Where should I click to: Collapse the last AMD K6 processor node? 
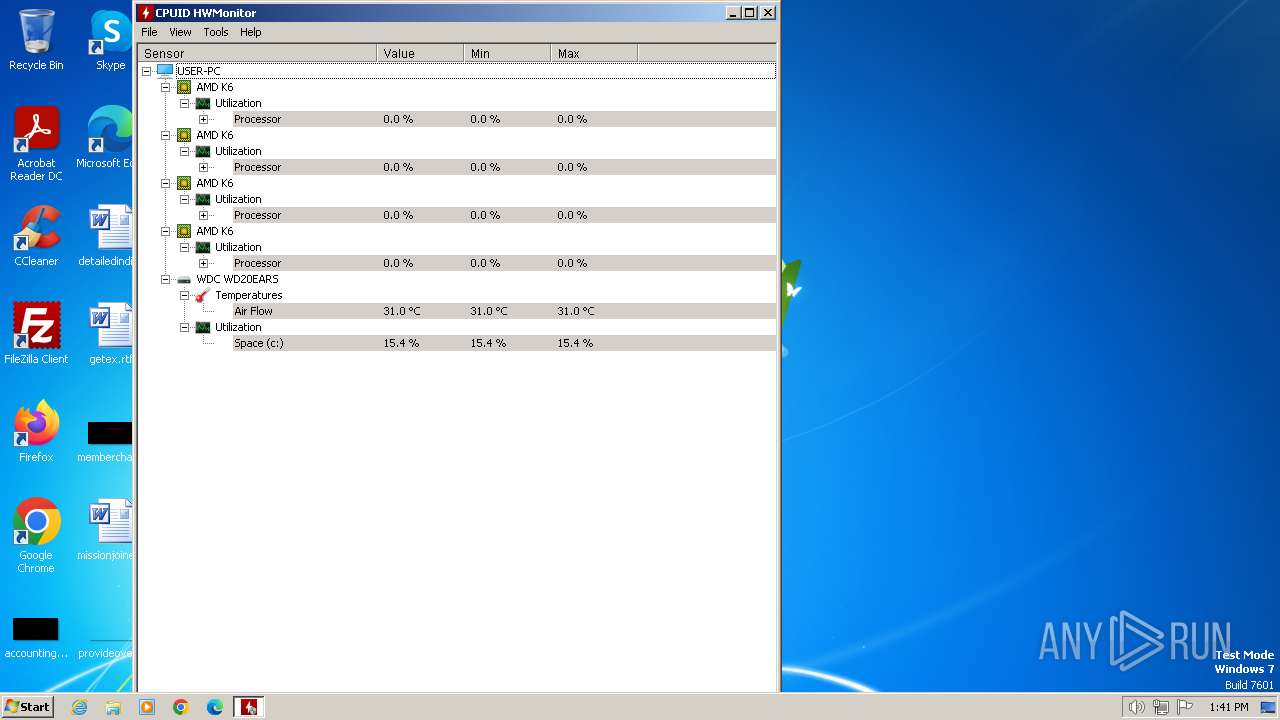[165, 231]
